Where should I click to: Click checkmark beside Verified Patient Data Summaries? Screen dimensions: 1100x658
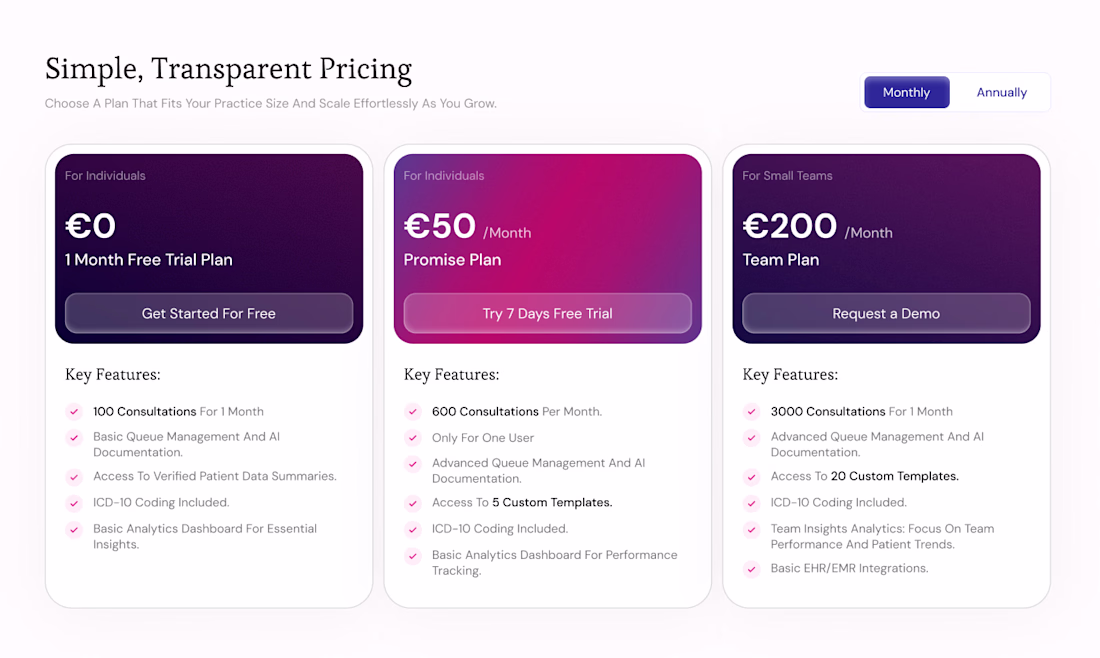coord(74,477)
